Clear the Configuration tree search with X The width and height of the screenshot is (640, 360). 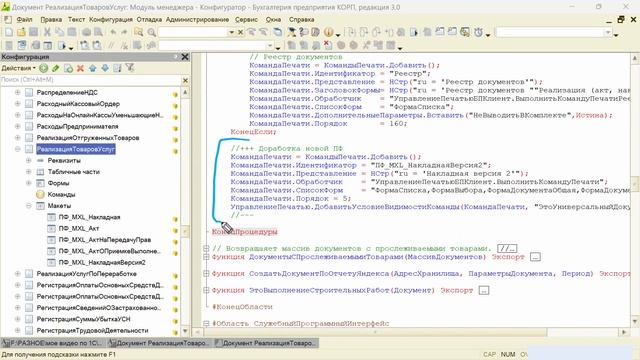[x=185, y=80]
